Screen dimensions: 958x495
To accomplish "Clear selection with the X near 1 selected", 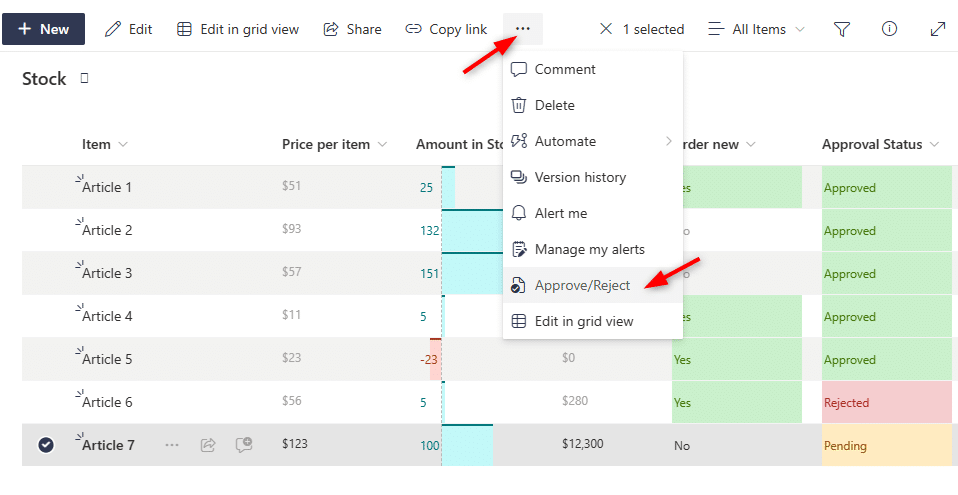I will (605, 29).
